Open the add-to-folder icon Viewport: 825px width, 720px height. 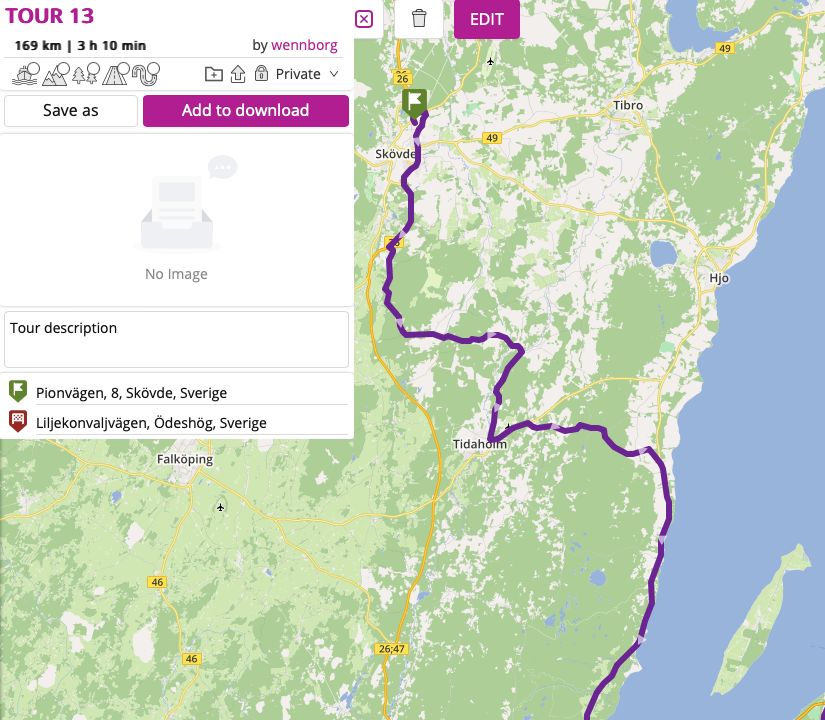[213, 73]
